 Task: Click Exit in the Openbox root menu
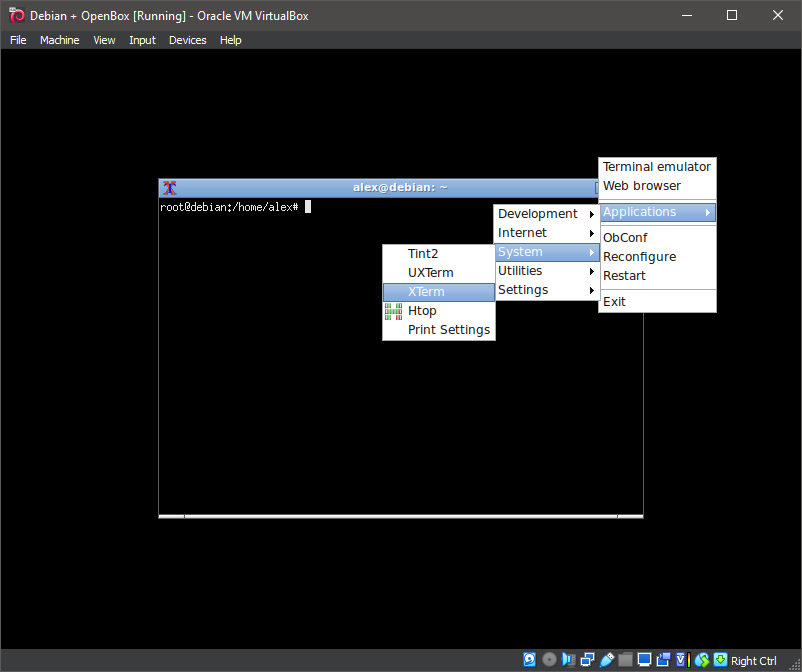coord(614,301)
